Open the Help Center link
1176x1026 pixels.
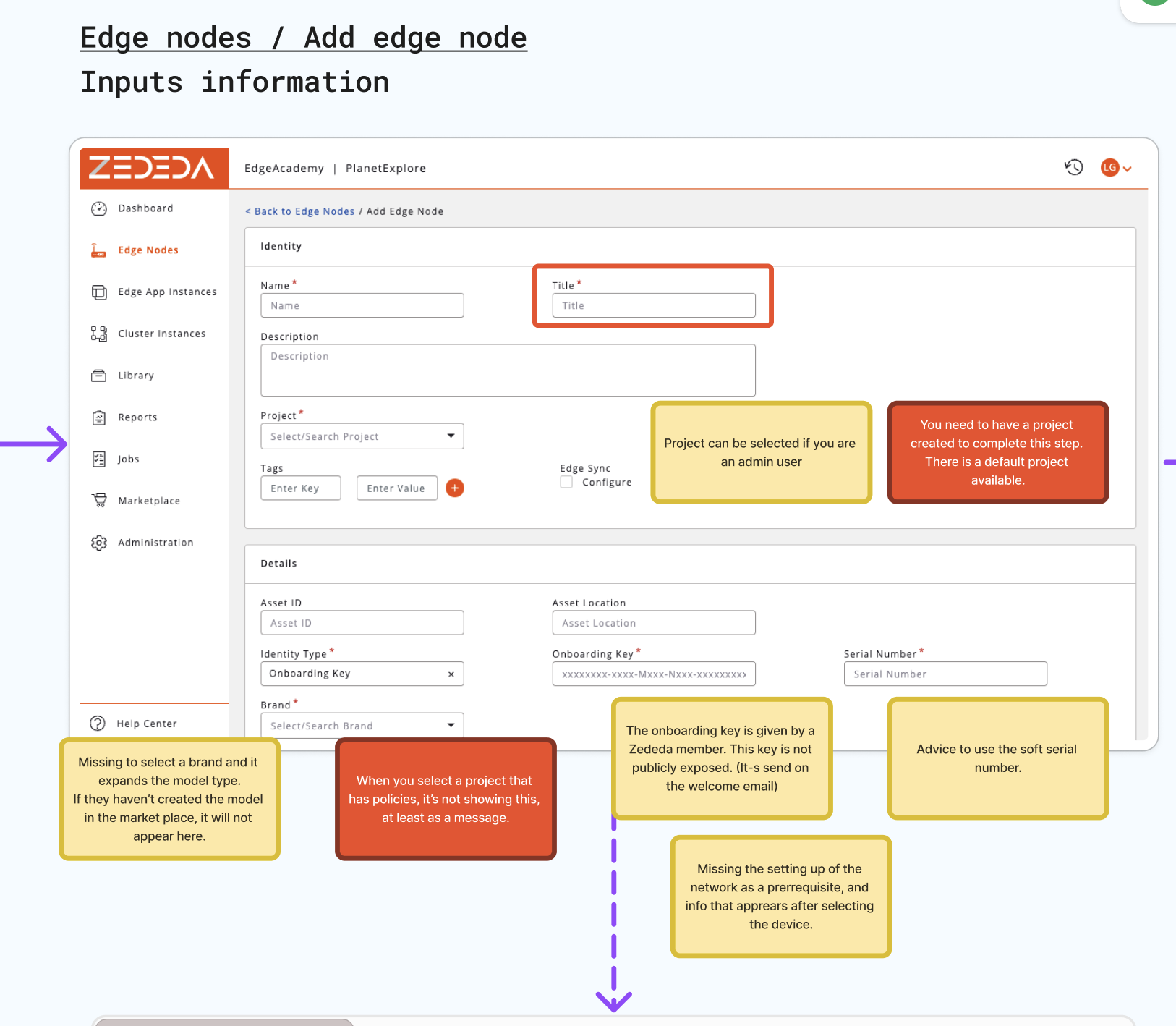click(x=146, y=724)
